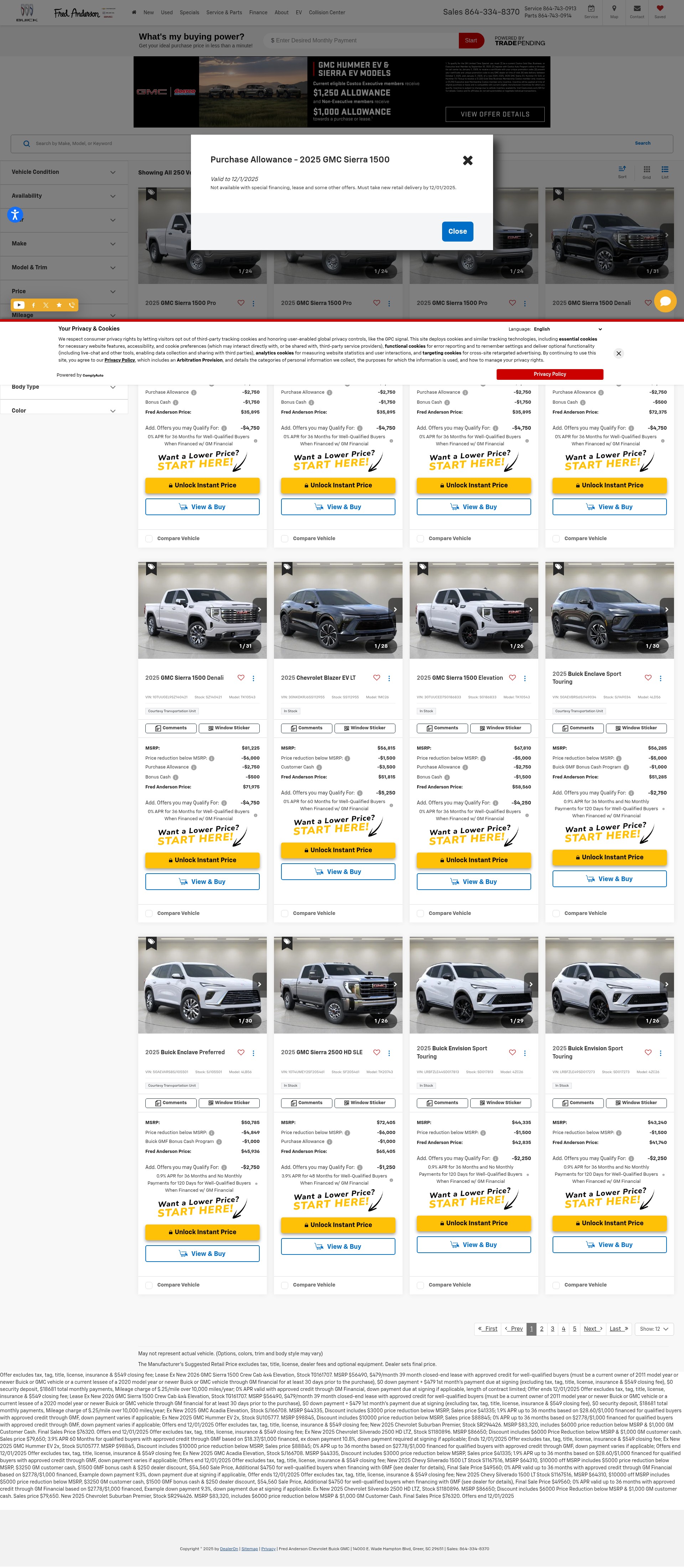Expand the Vehicle Condition filter
Image resolution: width=684 pixels, height=1568 pixels.
point(64,172)
